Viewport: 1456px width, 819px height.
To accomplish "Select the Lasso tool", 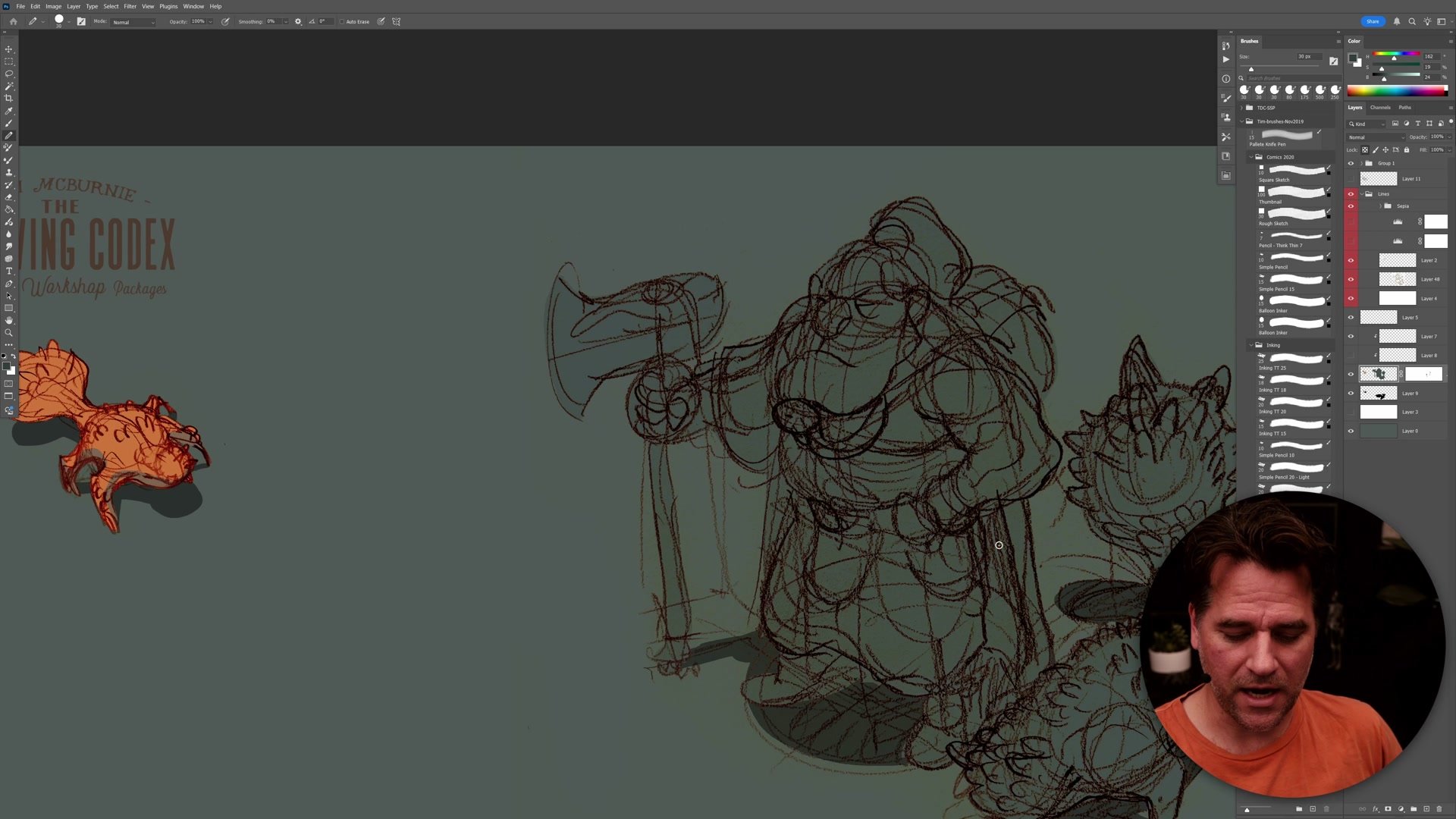I will pos(9,74).
